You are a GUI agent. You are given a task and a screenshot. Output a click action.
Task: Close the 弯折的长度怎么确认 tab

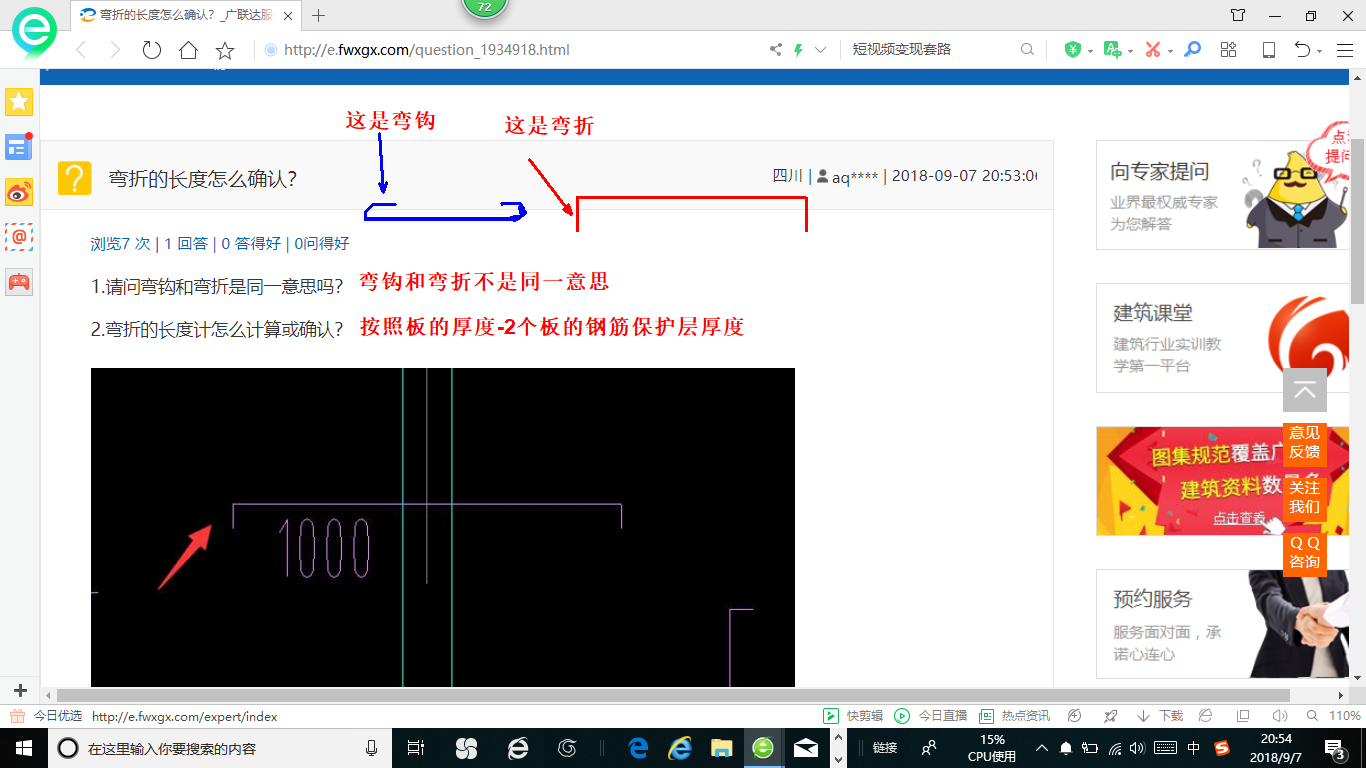[x=288, y=15]
